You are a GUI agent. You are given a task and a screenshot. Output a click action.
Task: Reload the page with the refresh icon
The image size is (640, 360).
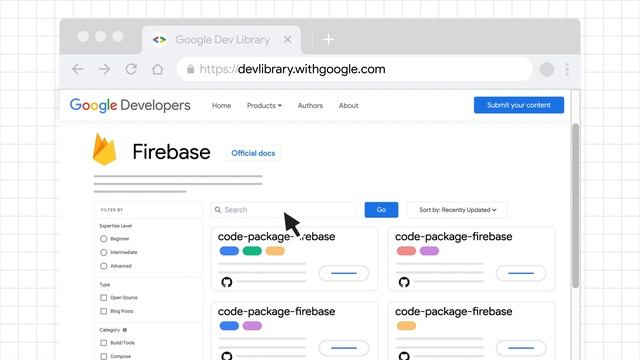point(131,69)
